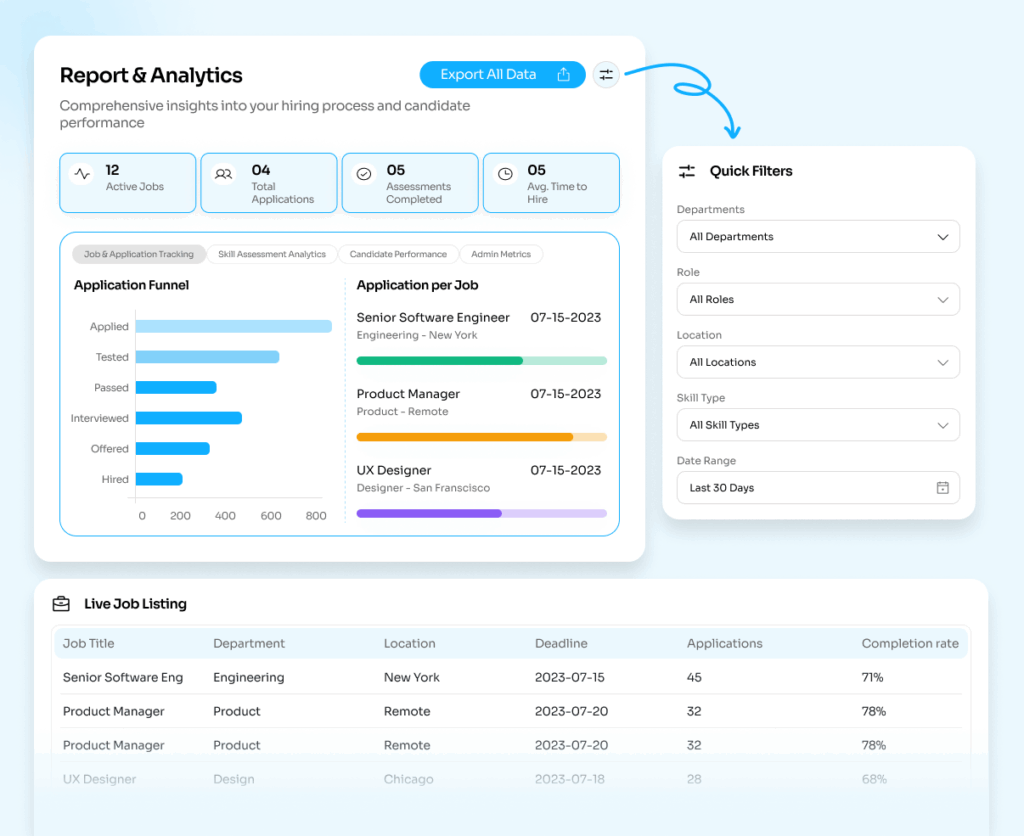Click the Assessments Completed checkmark icon
The image size is (1024, 836).
point(364,174)
